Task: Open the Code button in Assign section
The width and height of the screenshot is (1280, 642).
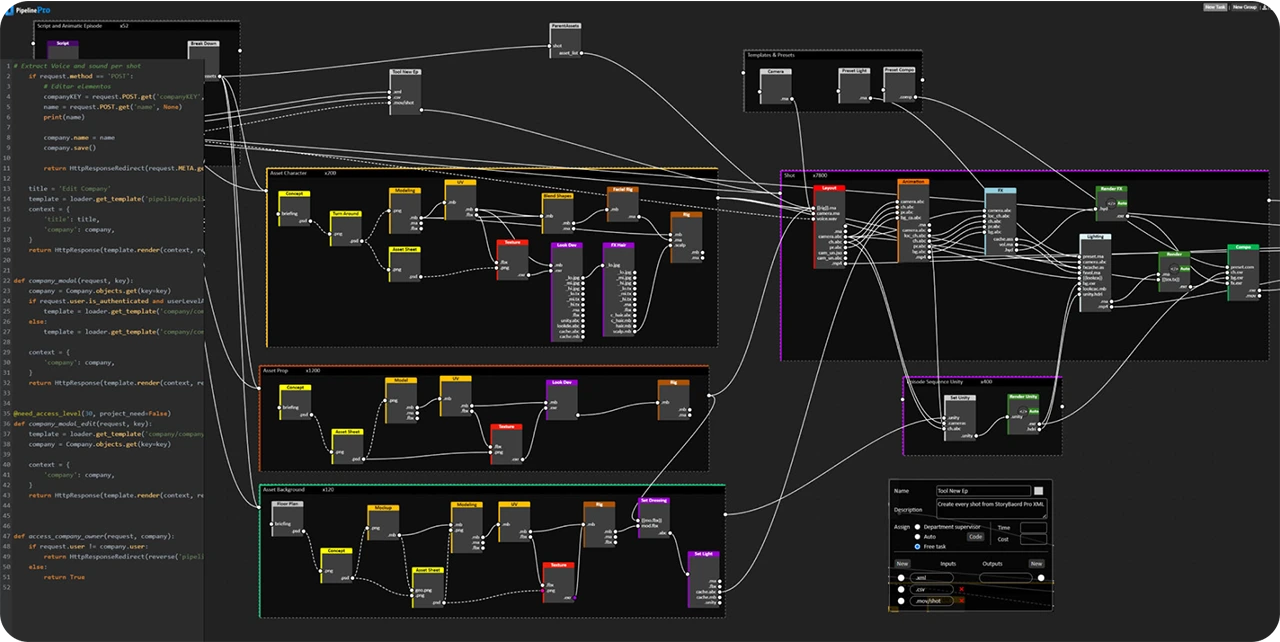Action: (x=975, y=537)
